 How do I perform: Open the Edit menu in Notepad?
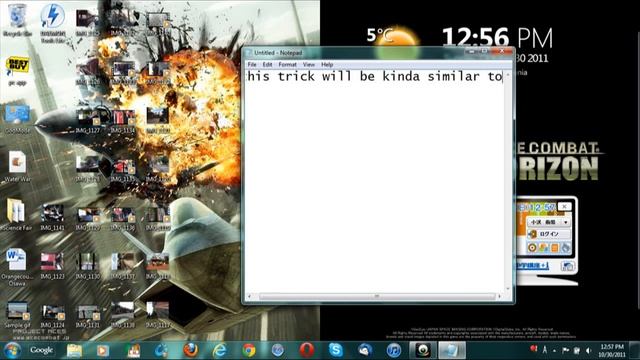click(267, 64)
